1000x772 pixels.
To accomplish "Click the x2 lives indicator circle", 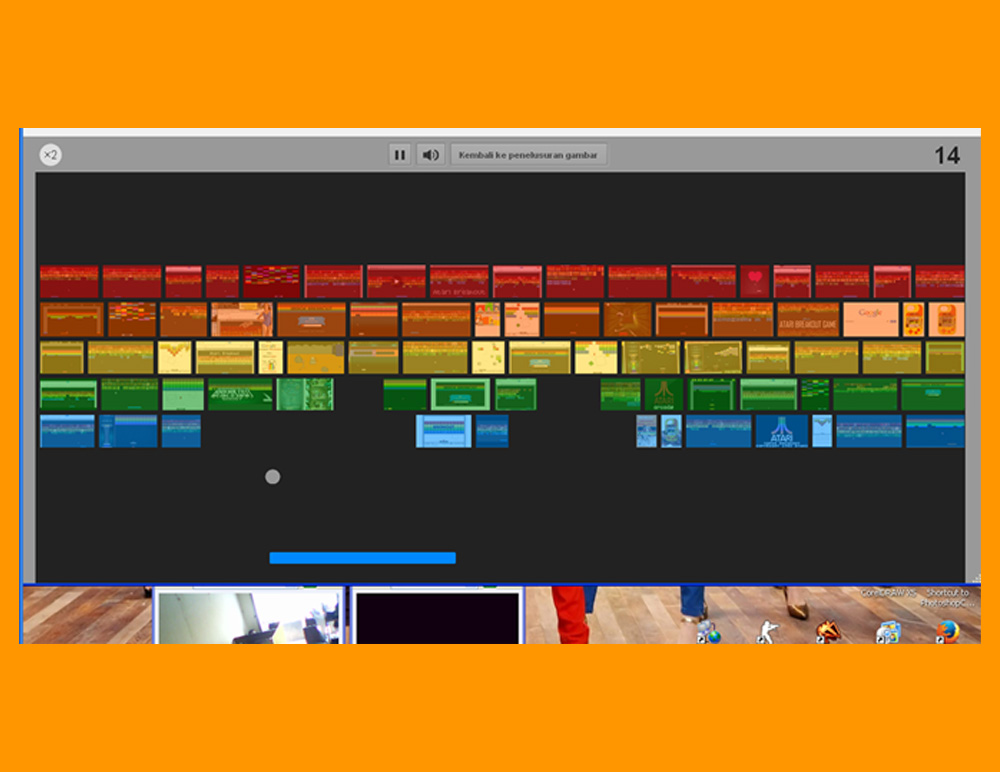I will (50, 155).
